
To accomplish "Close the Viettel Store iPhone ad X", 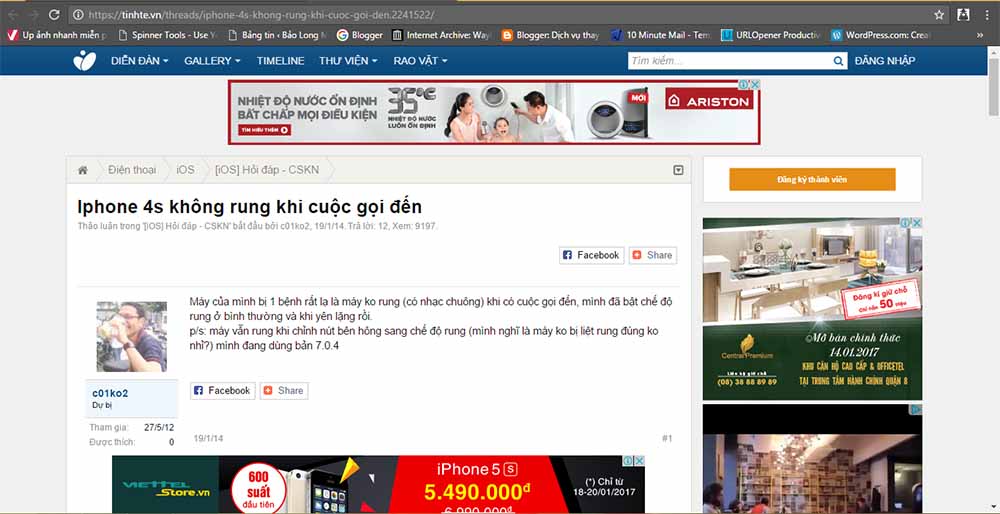I will point(640,460).
